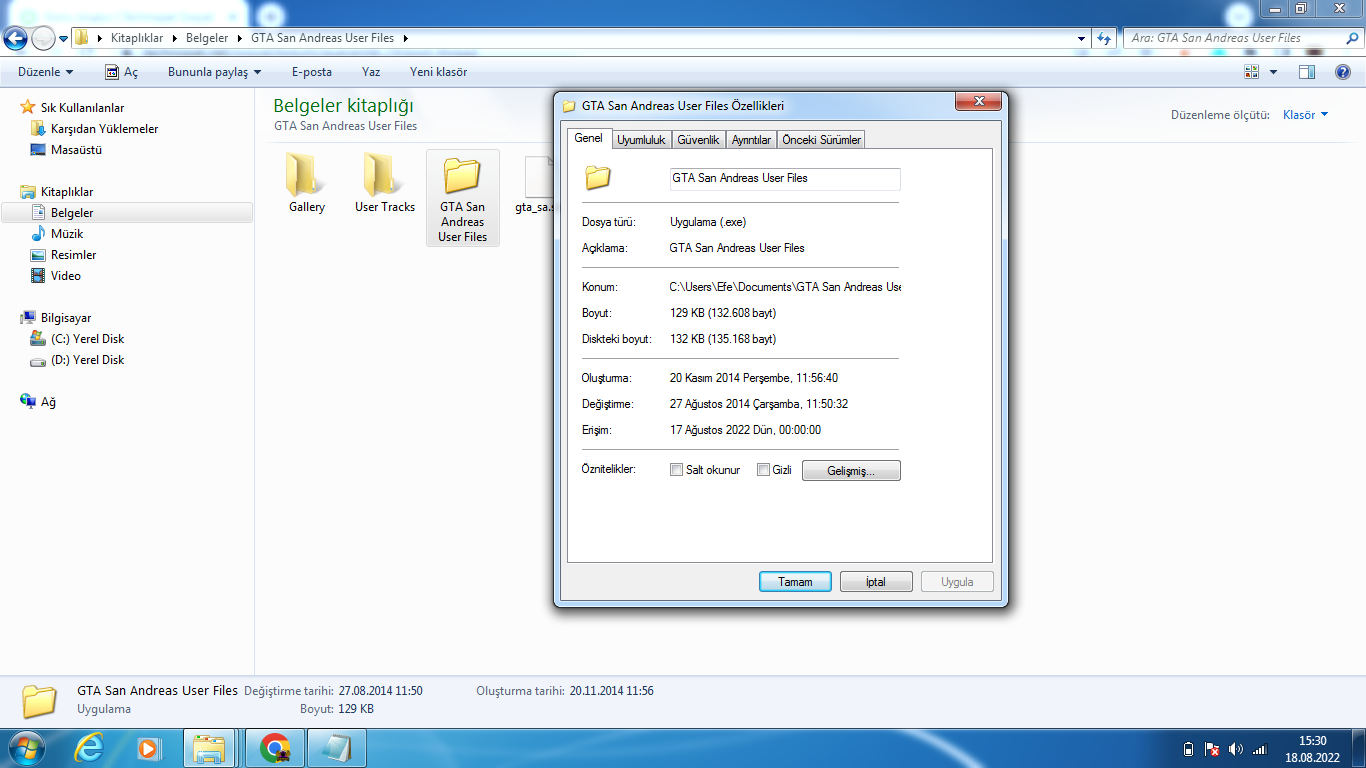Open the address bar previous locations dropdown
1366x768 pixels.
tap(1082, 38)
